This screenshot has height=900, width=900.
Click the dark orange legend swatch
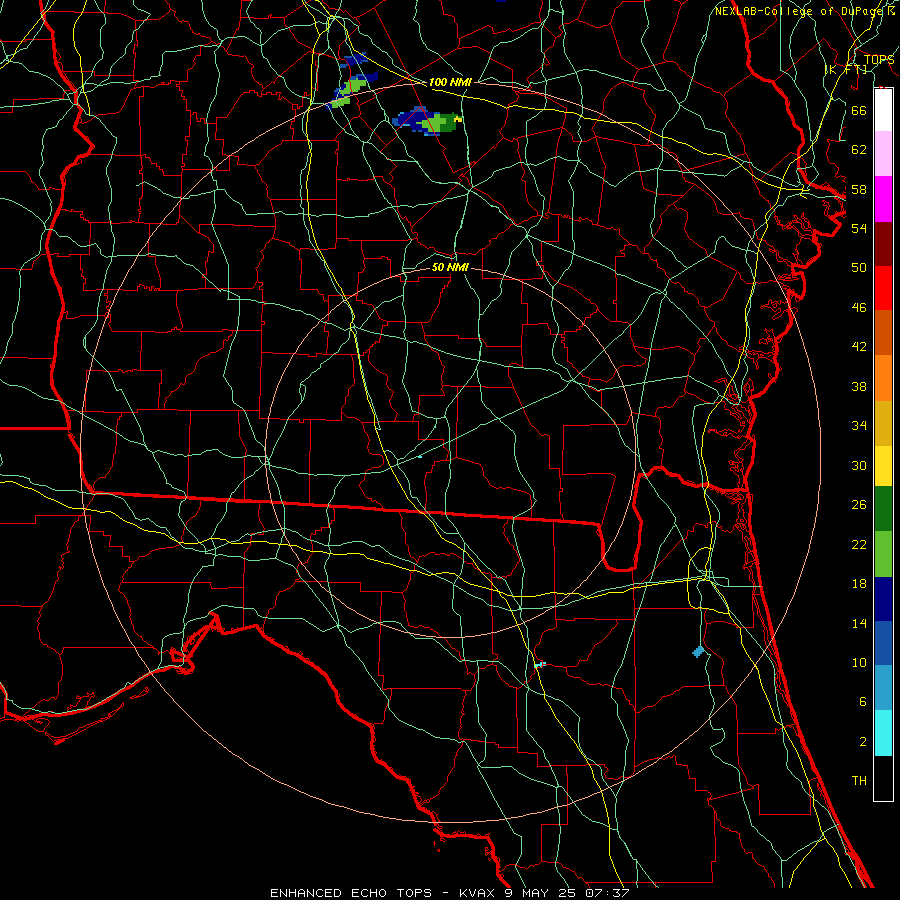883,332
